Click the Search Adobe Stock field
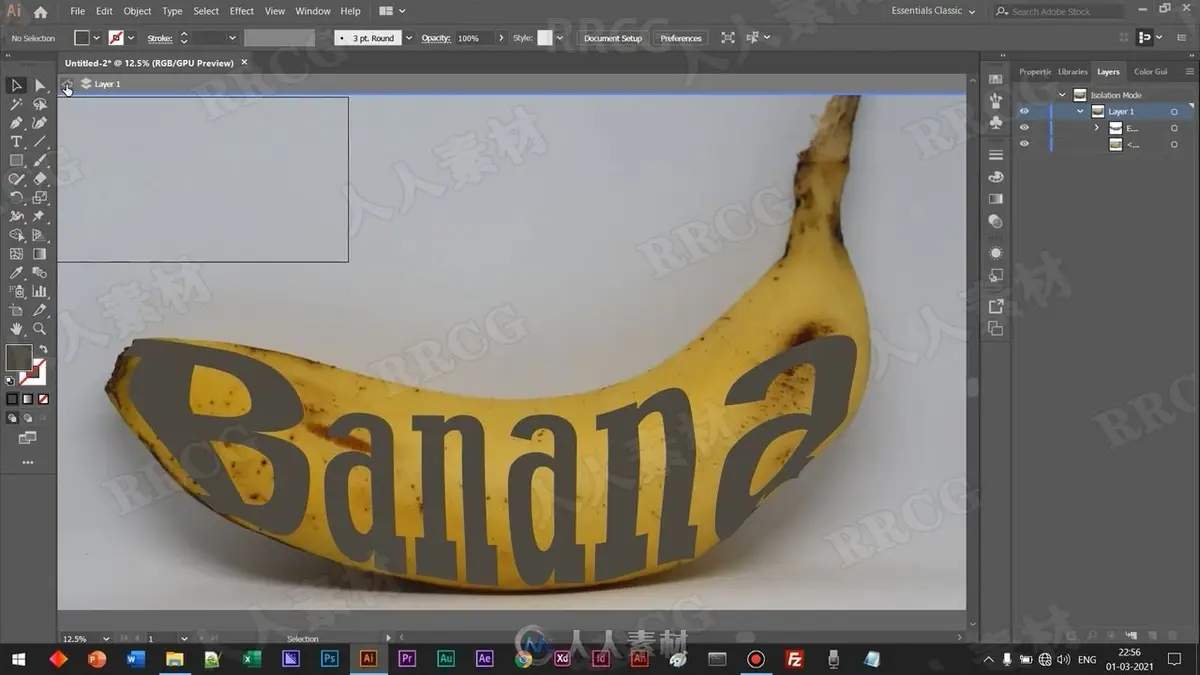1200x675 pixels. pyautogui.click(x=1059, y=11)
